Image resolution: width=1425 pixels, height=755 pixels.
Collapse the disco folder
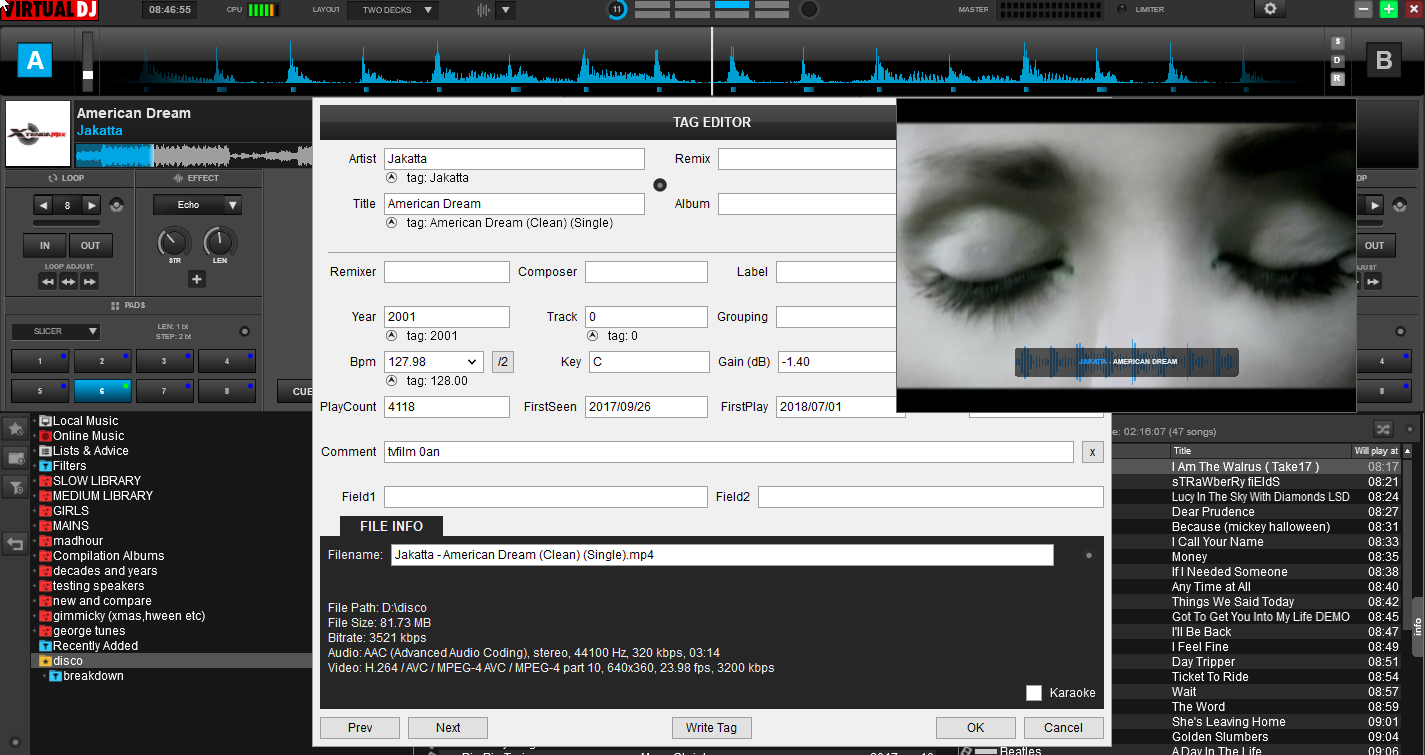tap(34, 661)
